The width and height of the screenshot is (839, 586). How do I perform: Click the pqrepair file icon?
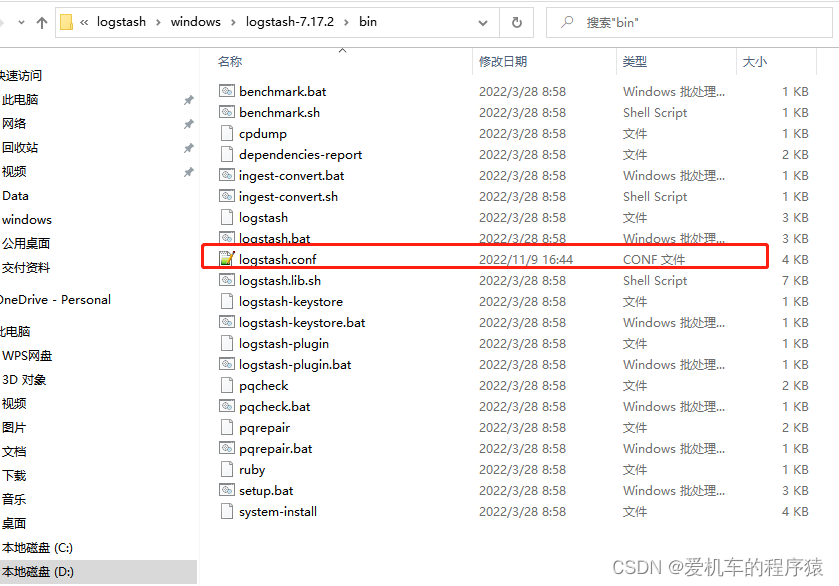227,427
